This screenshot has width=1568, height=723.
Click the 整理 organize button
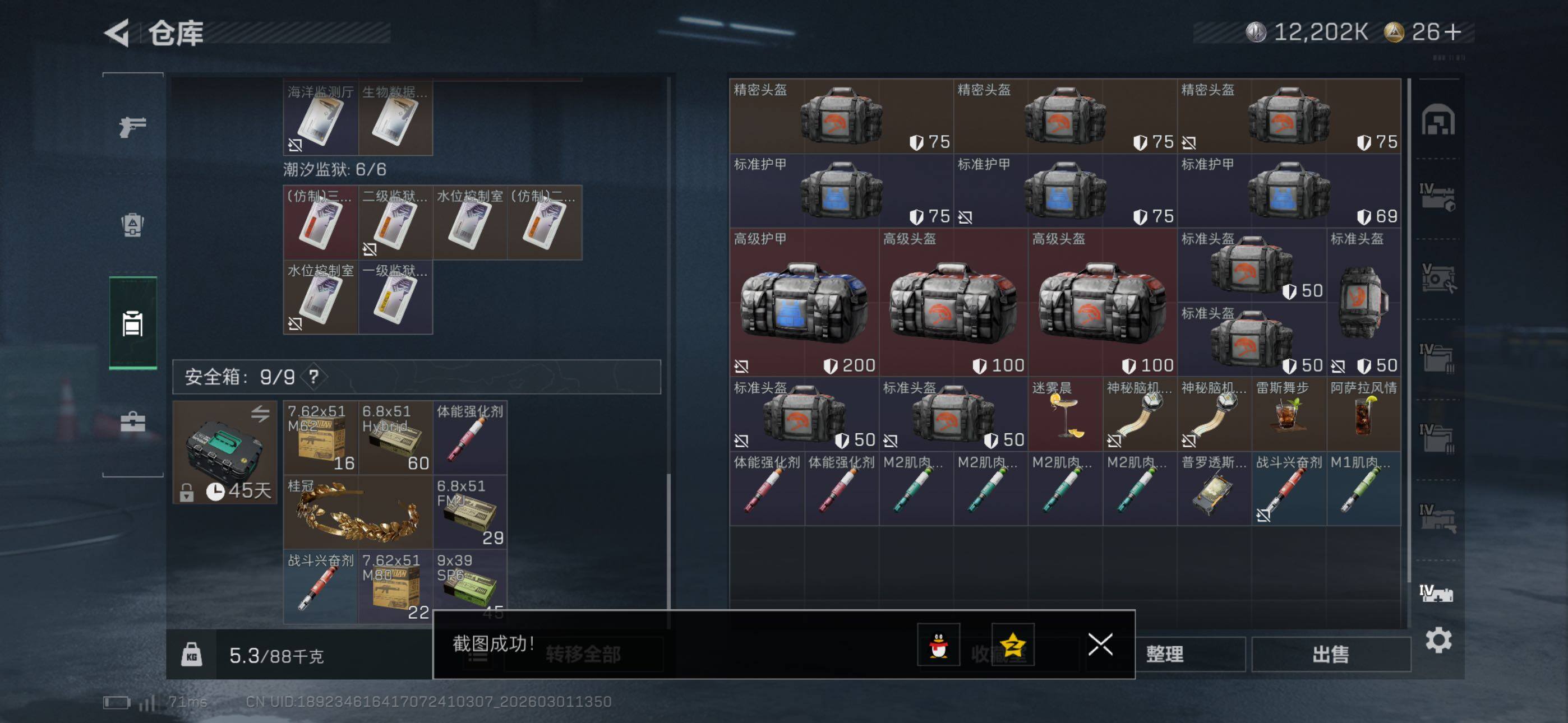pos(1165,654)
